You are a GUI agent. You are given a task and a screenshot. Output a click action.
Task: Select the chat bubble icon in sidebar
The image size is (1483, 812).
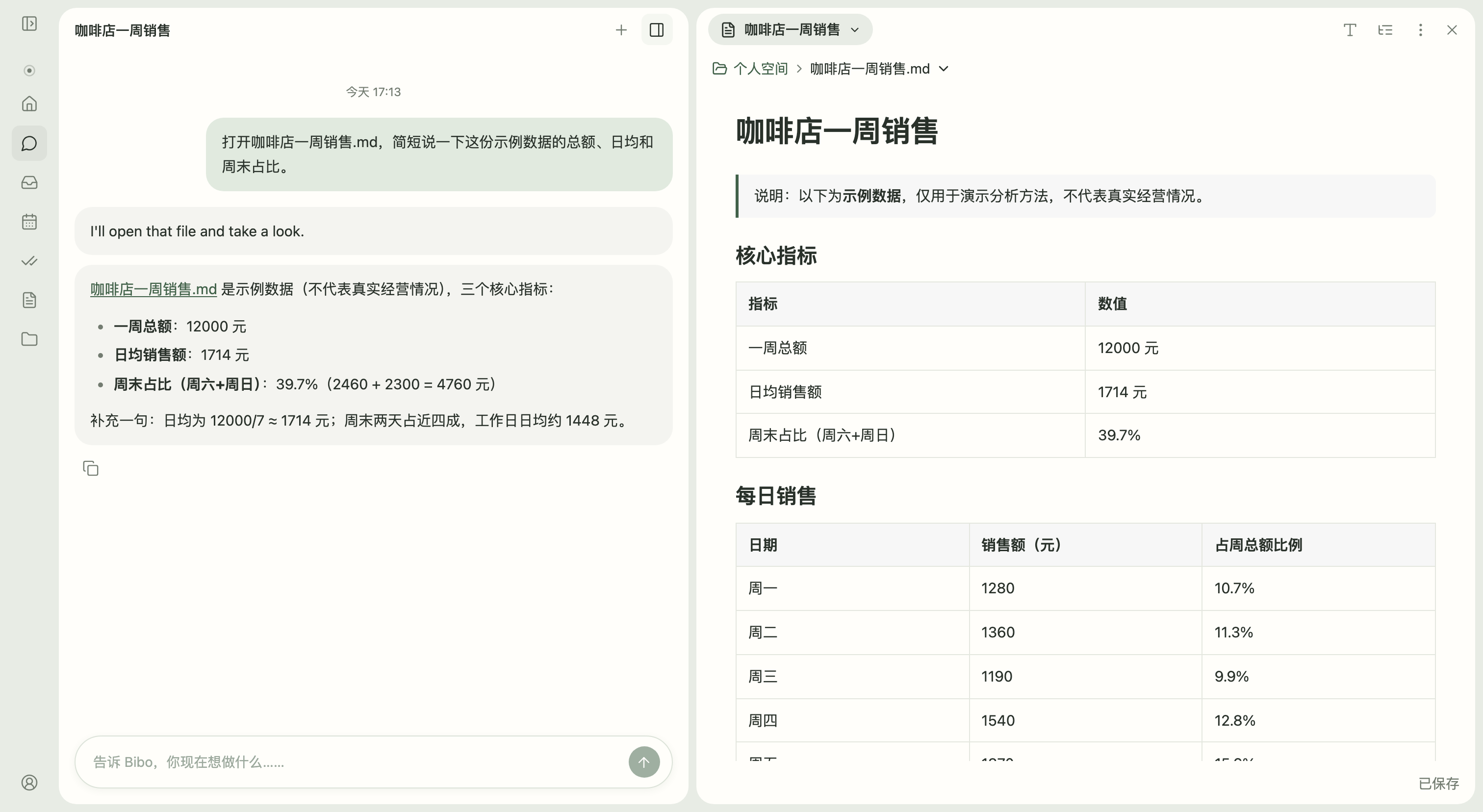[29, 143]
